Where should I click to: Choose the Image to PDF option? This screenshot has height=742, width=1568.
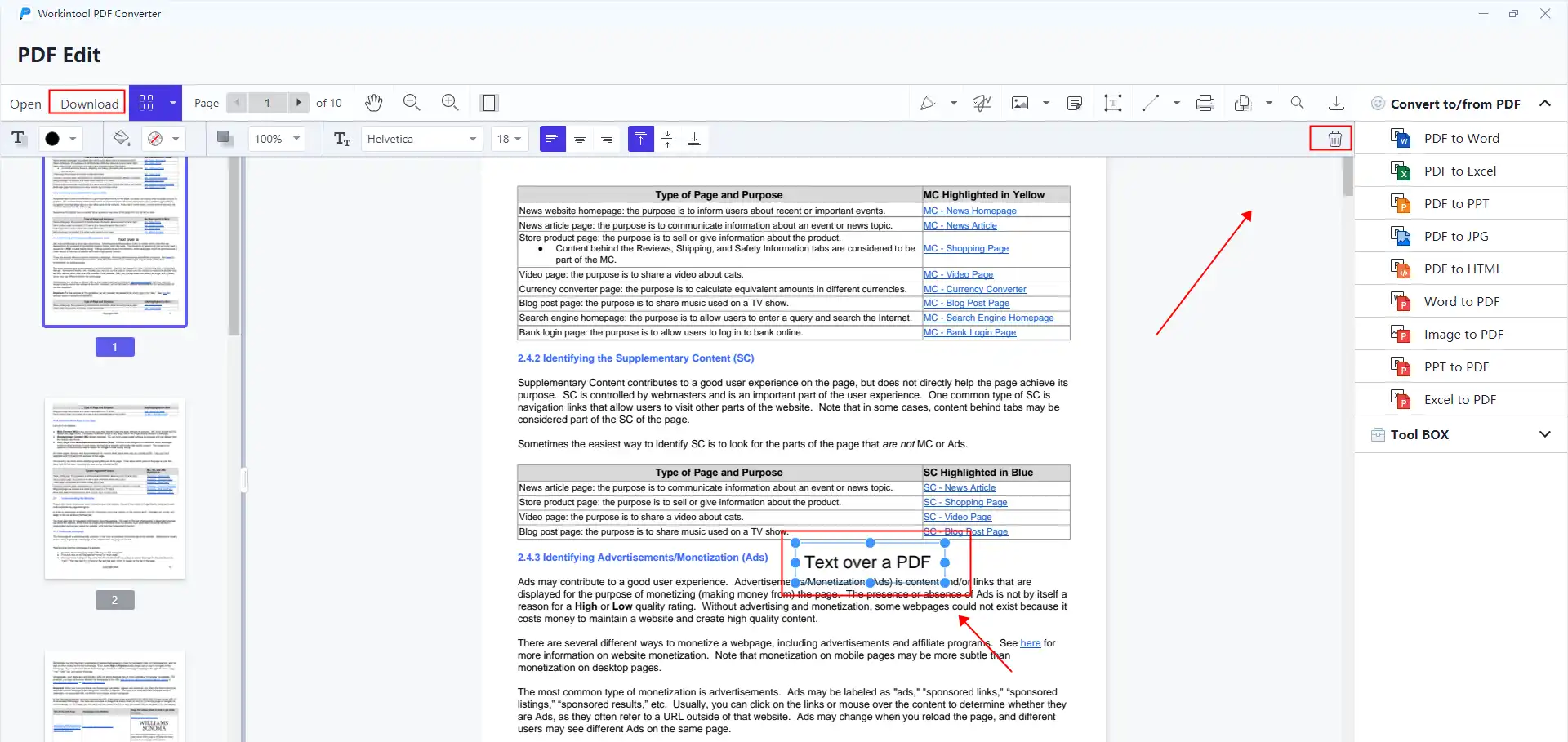(1463, 333)
